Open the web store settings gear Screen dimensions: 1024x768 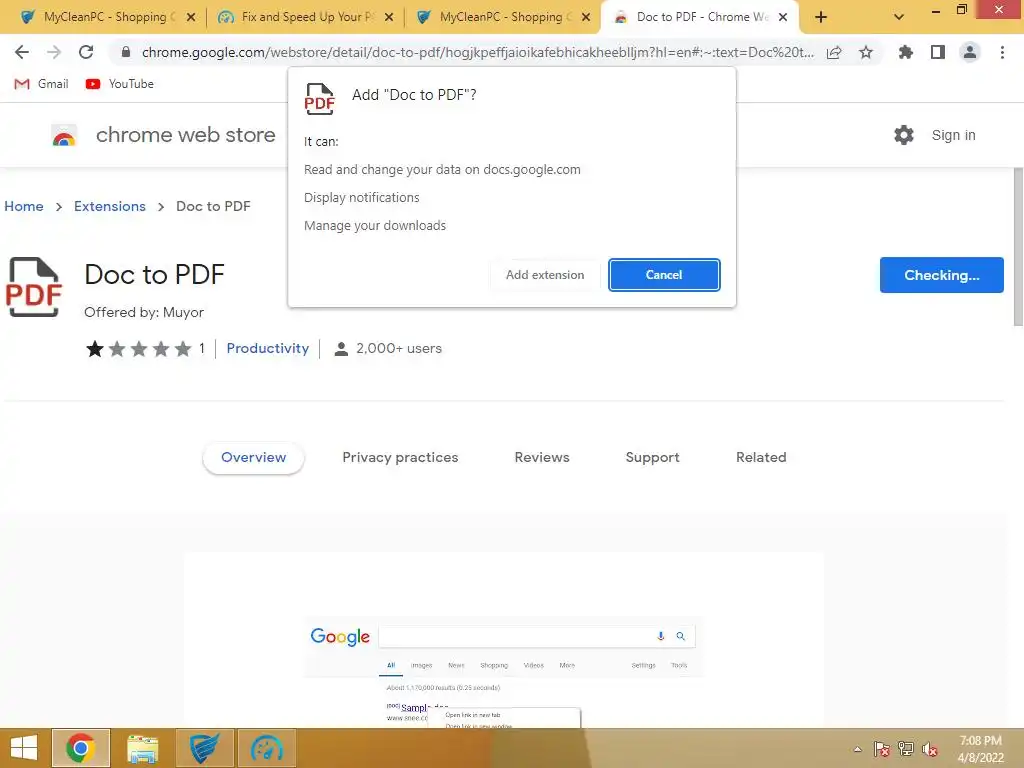click(x=904, y=135)
